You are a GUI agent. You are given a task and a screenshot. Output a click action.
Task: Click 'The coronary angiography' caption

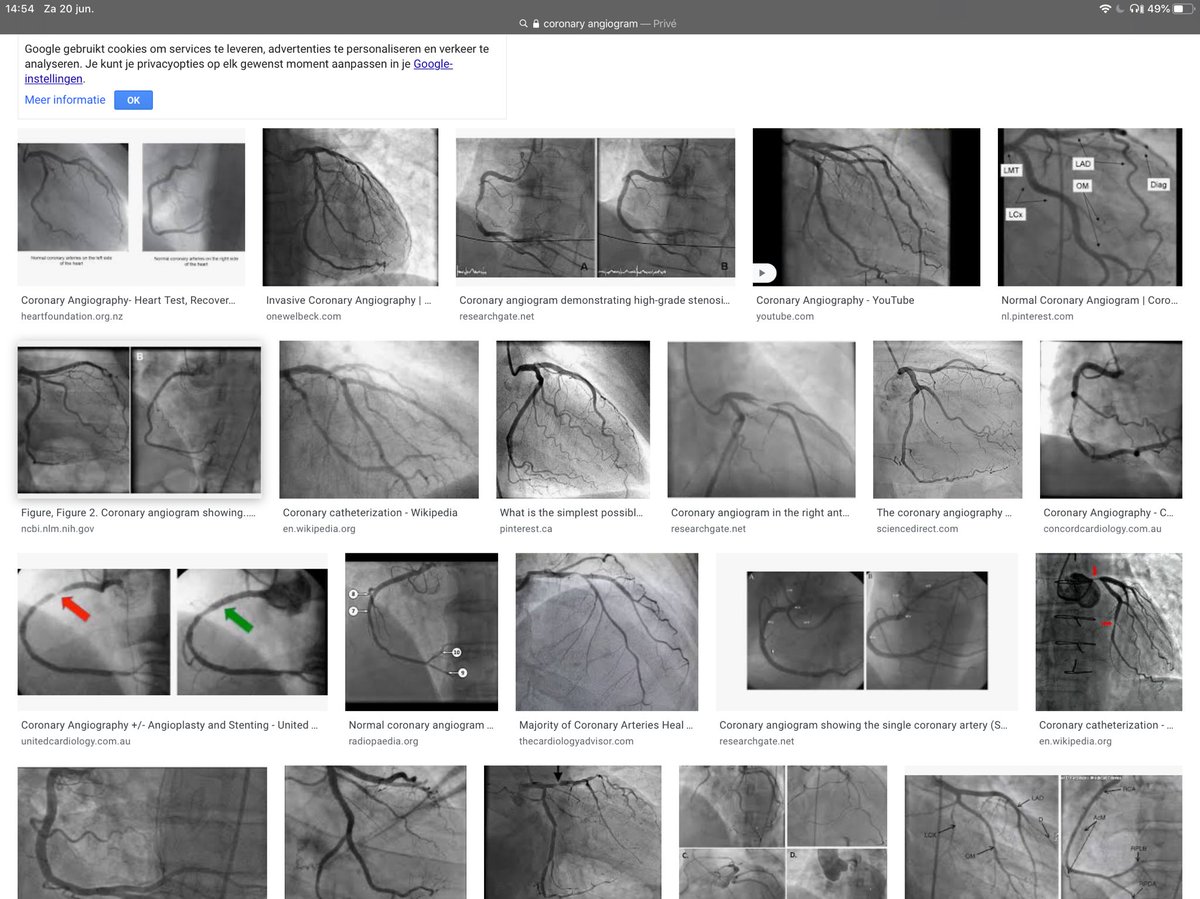(945, 513)
